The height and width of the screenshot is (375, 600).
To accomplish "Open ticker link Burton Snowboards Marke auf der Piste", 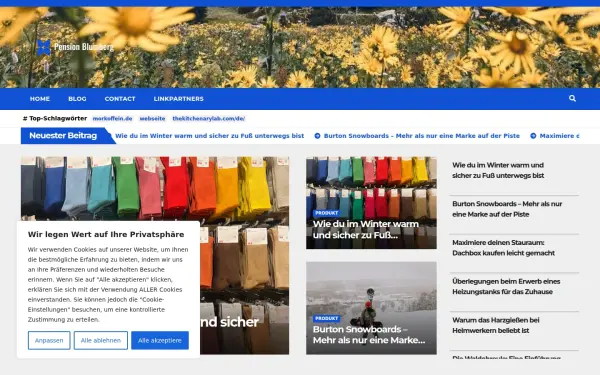I will click(422, 136).
